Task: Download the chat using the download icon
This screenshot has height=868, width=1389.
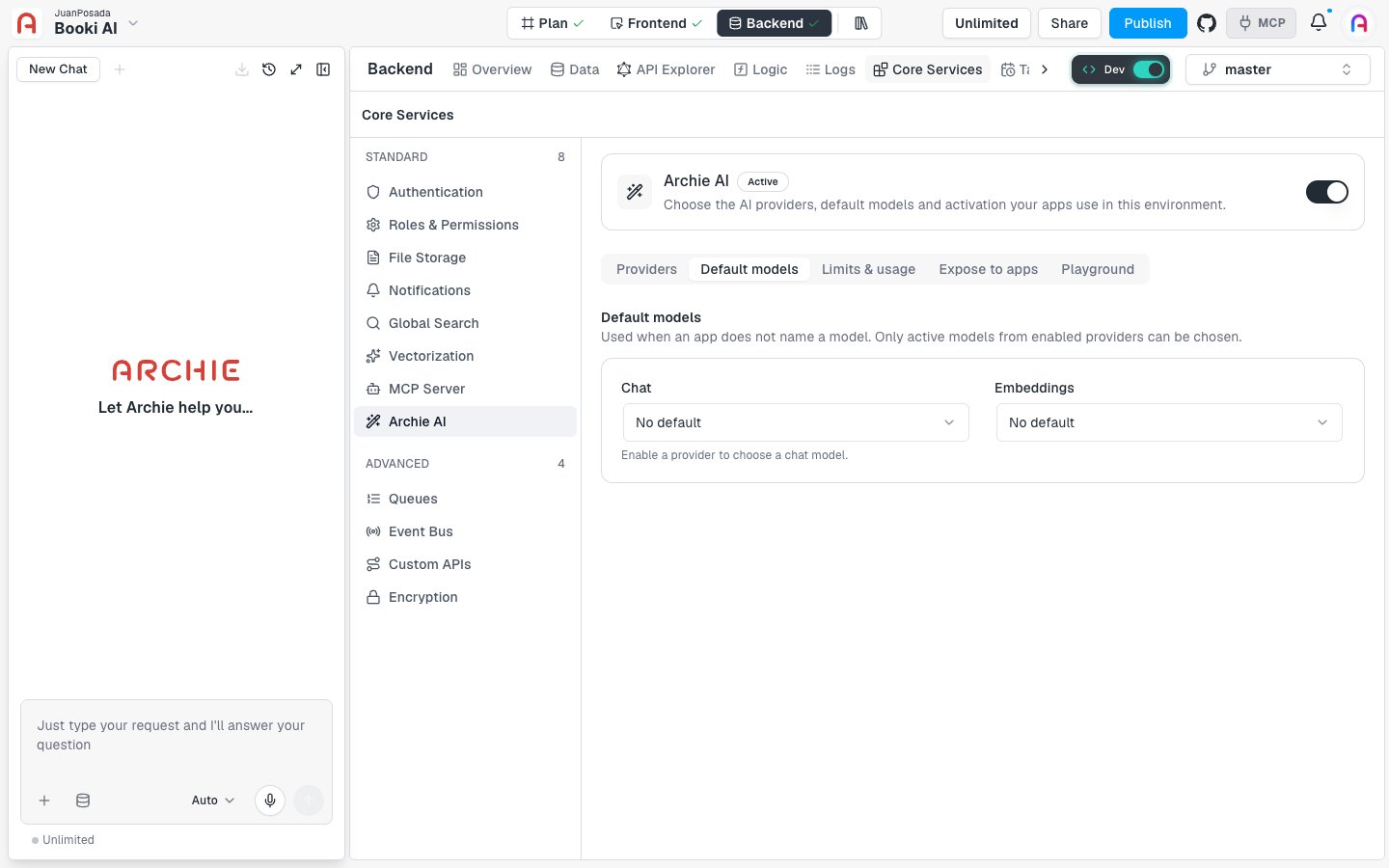Action: [x=242, y=69]
